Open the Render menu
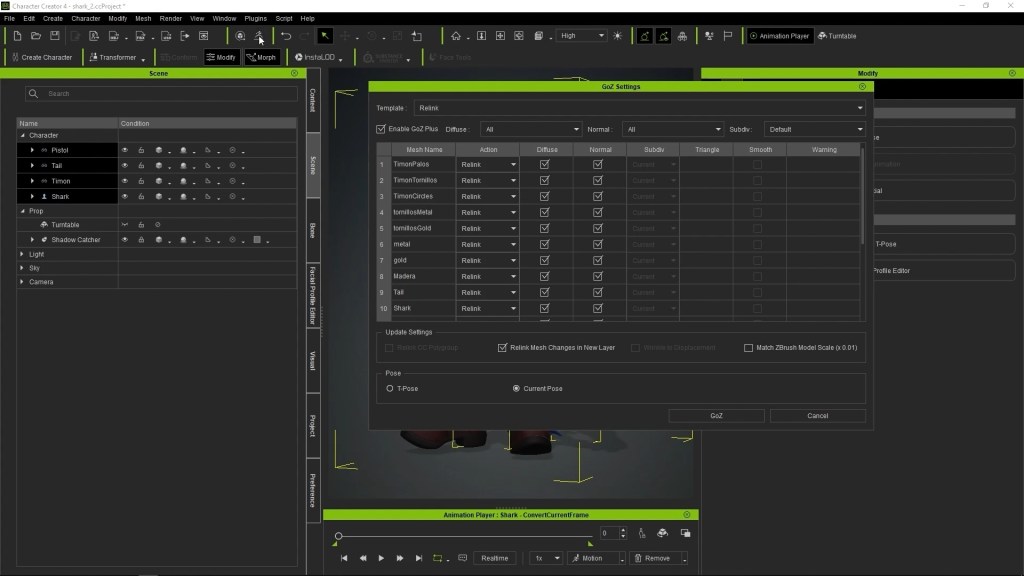Image resolution: width=1024 pixels, height=576 pixels. point(170,18)
